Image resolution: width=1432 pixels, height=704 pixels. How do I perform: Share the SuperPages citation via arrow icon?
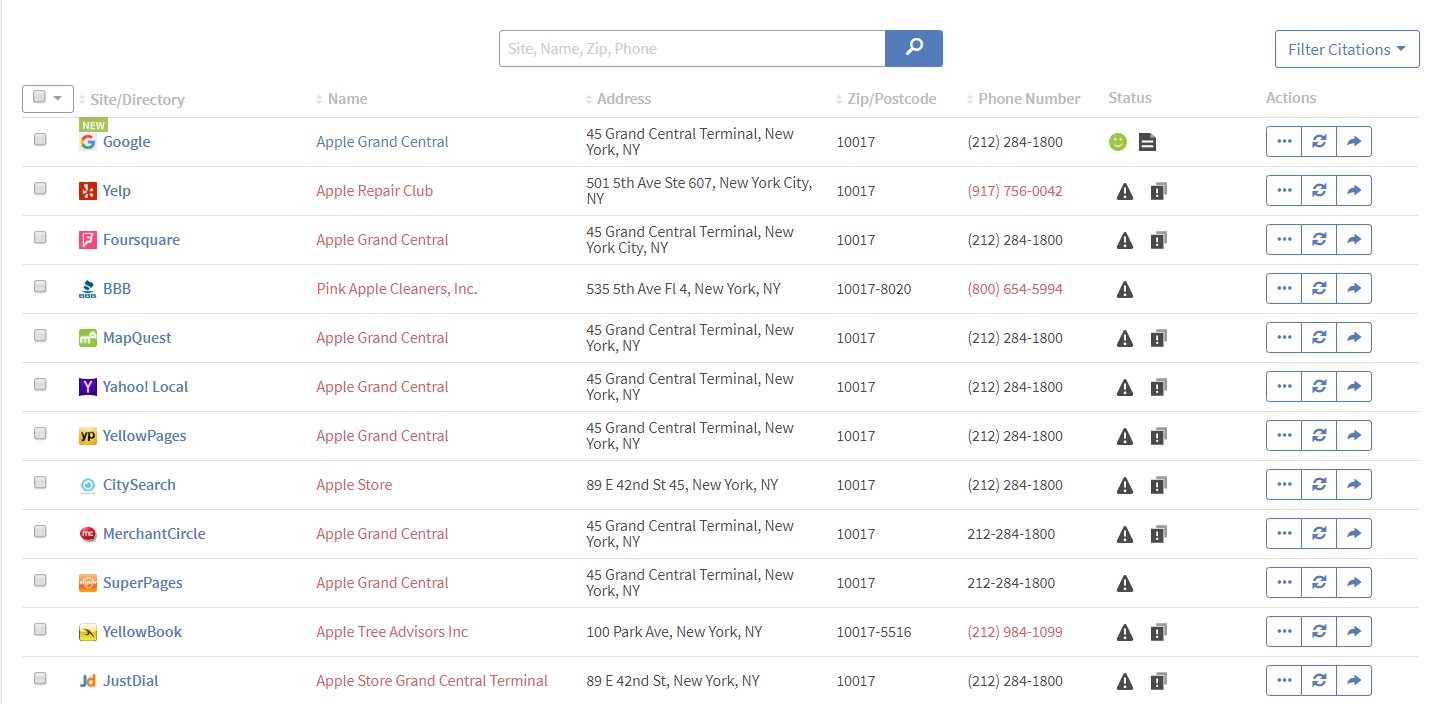point(1354,583)
